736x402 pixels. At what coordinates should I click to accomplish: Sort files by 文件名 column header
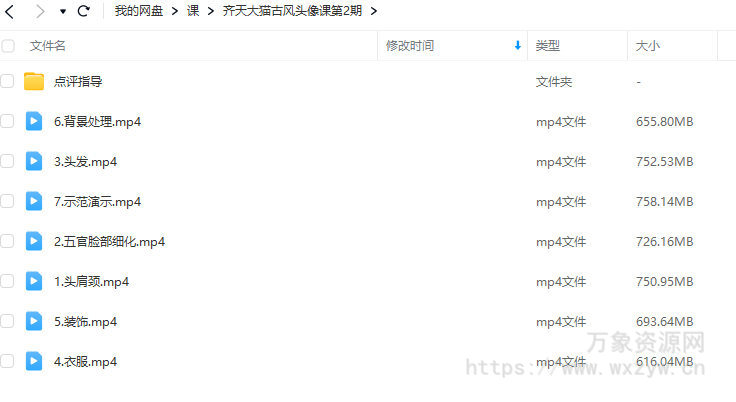[48, 46]
